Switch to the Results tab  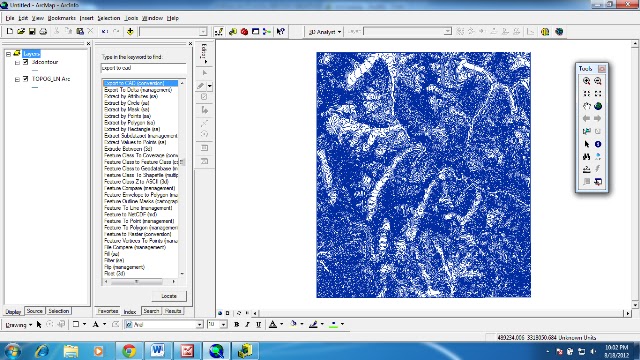click(173, 311)
